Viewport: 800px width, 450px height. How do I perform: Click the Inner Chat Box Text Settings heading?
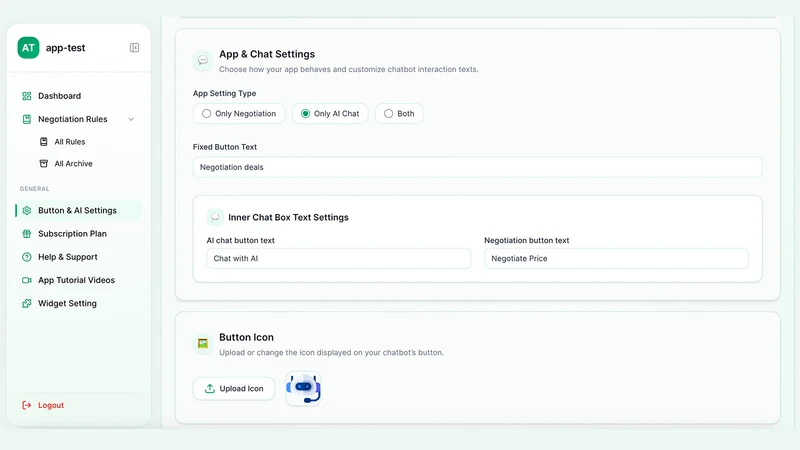(x=288, y=217)
